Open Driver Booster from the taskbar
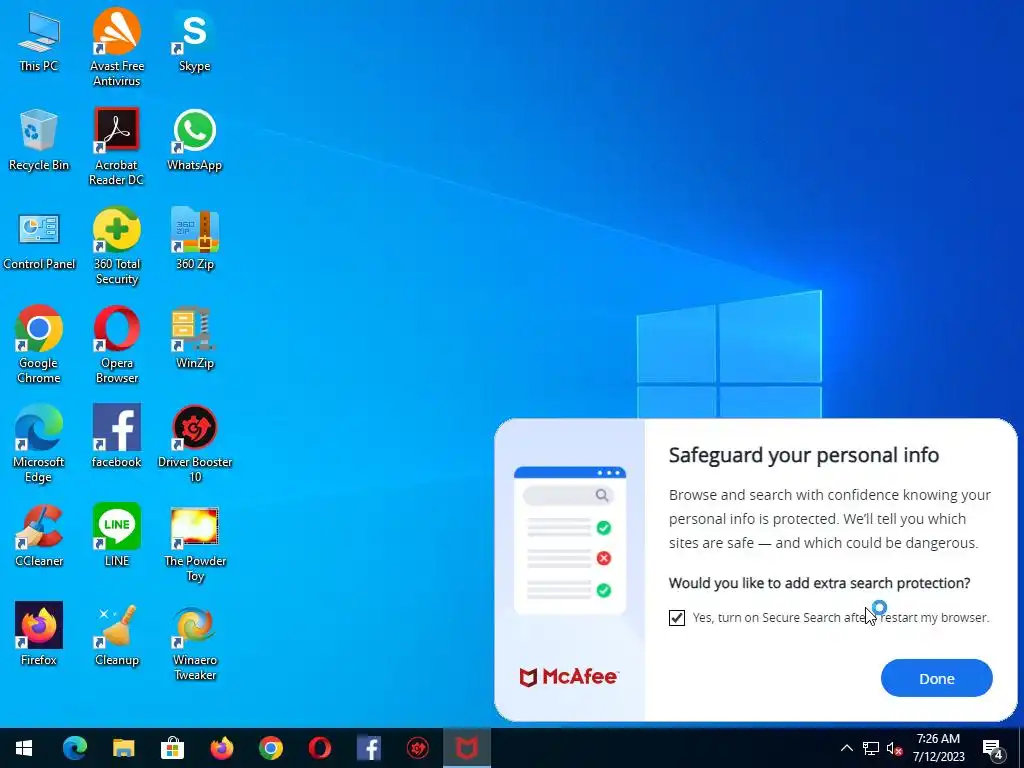The height and width of the screenshot is (768, 1024). (x=417, y=748)
